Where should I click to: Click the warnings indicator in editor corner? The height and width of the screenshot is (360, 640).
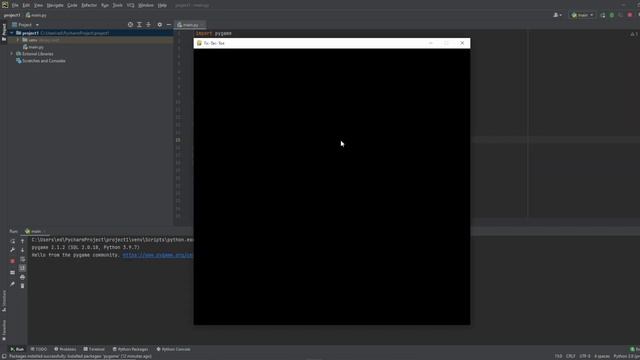(x=634, y=33)
